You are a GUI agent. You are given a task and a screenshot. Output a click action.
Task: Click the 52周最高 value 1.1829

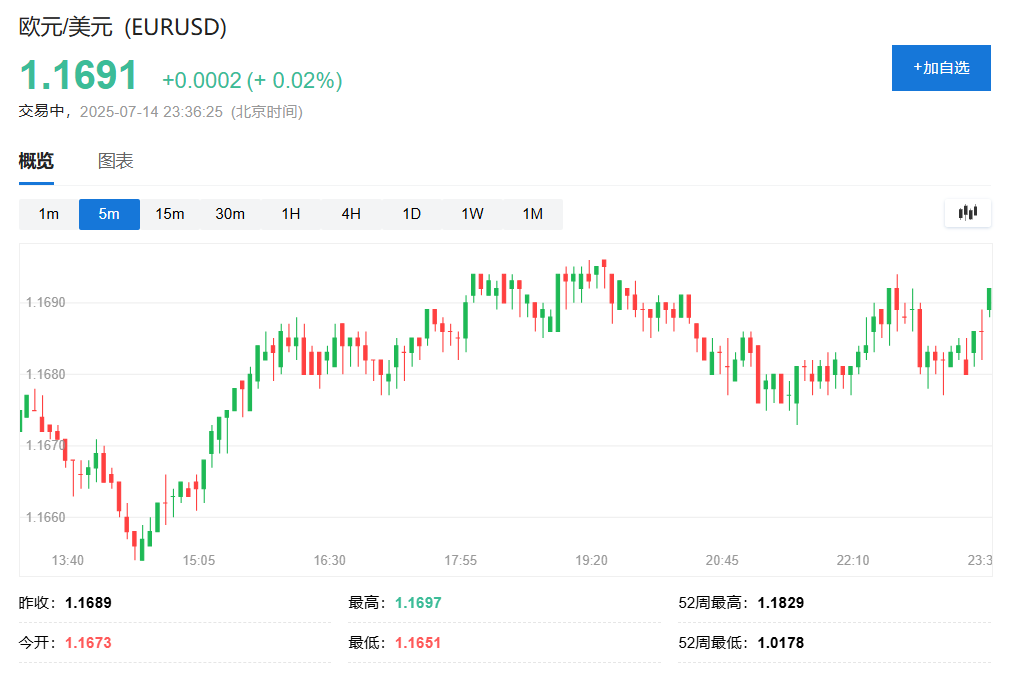781,603
